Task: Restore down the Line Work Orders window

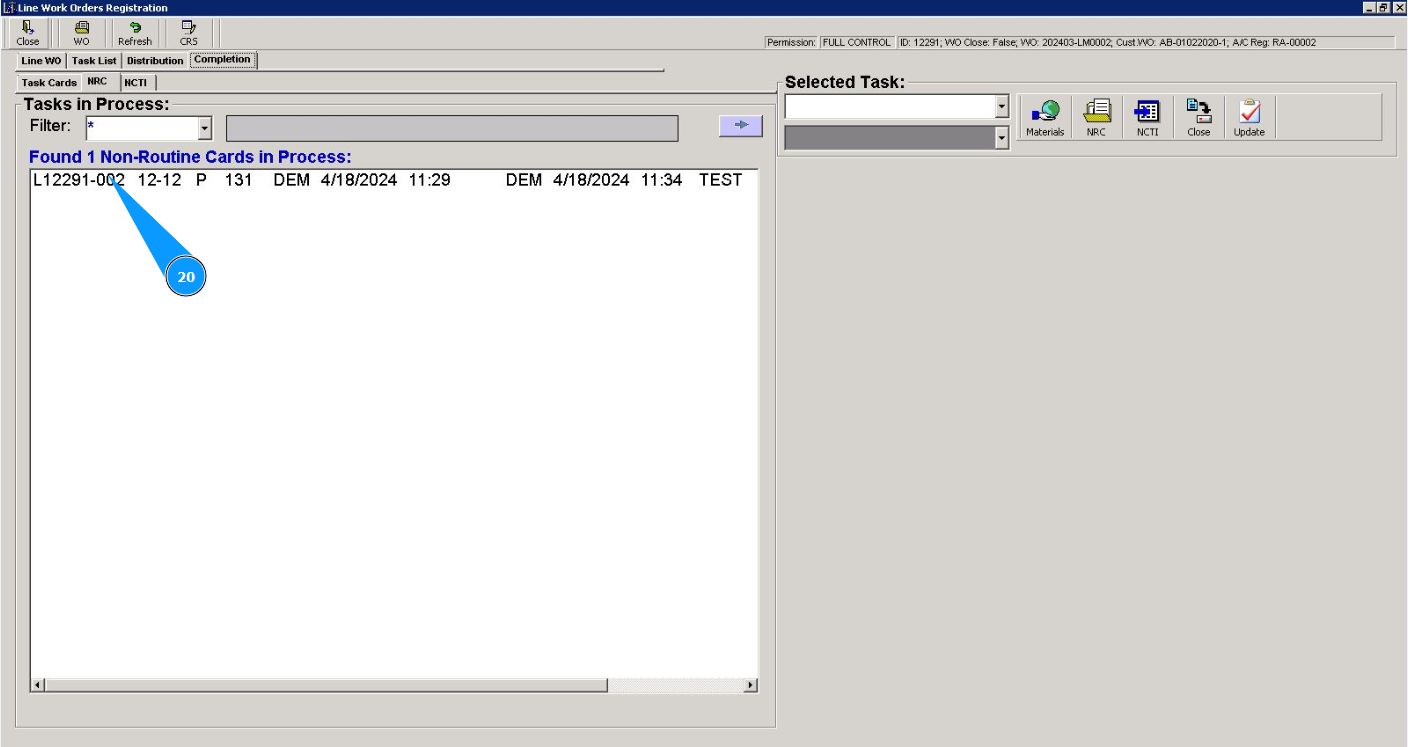Action: tap(1384, 7)
